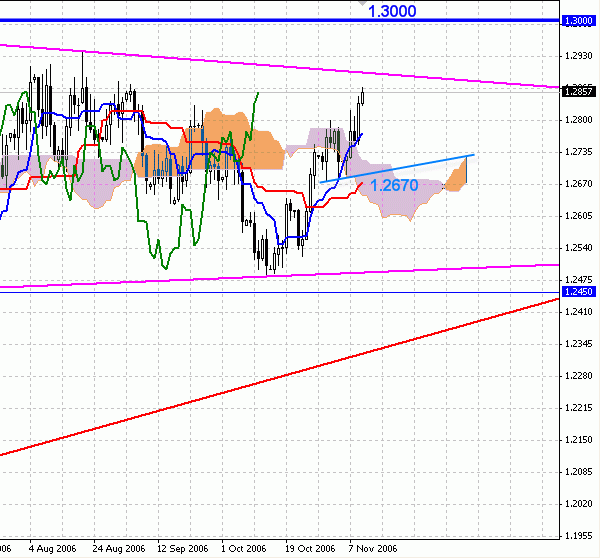Viewport: 600px width, 558px height.
Task: Click the 1.2540 price axis label
Action: pos(579,248)
